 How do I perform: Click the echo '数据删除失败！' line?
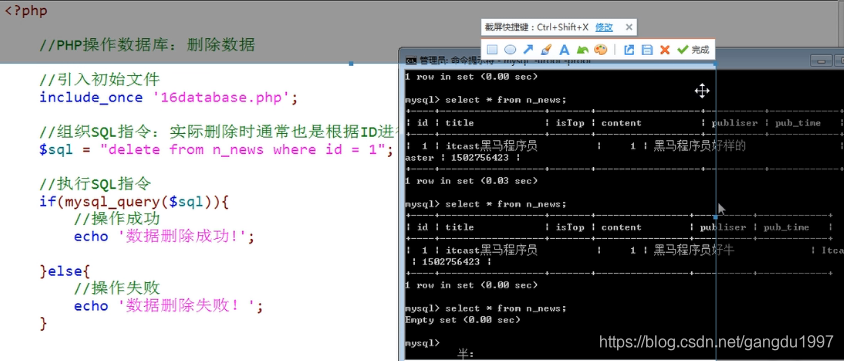(168, 306)
